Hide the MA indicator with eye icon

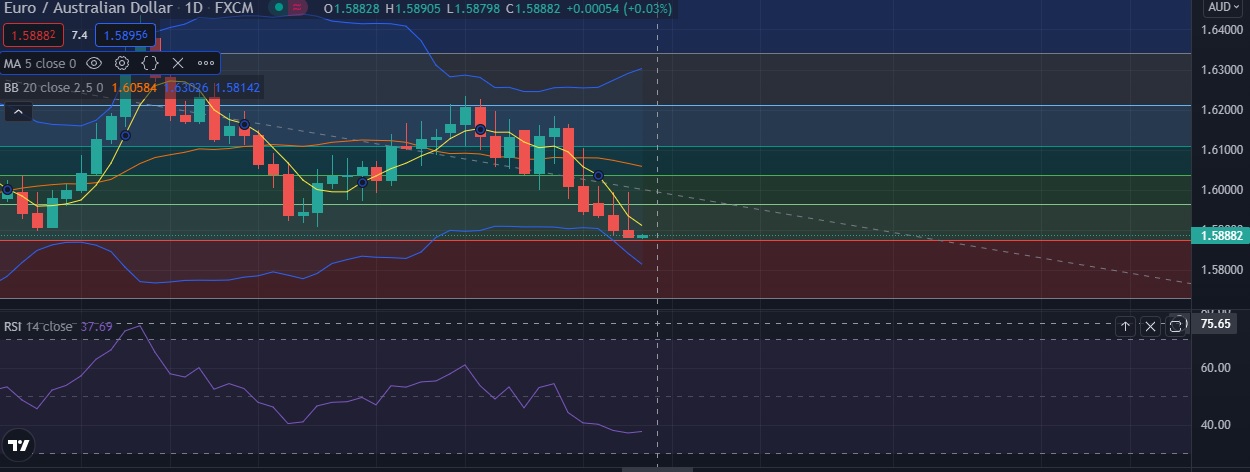(x=93, y=63)
